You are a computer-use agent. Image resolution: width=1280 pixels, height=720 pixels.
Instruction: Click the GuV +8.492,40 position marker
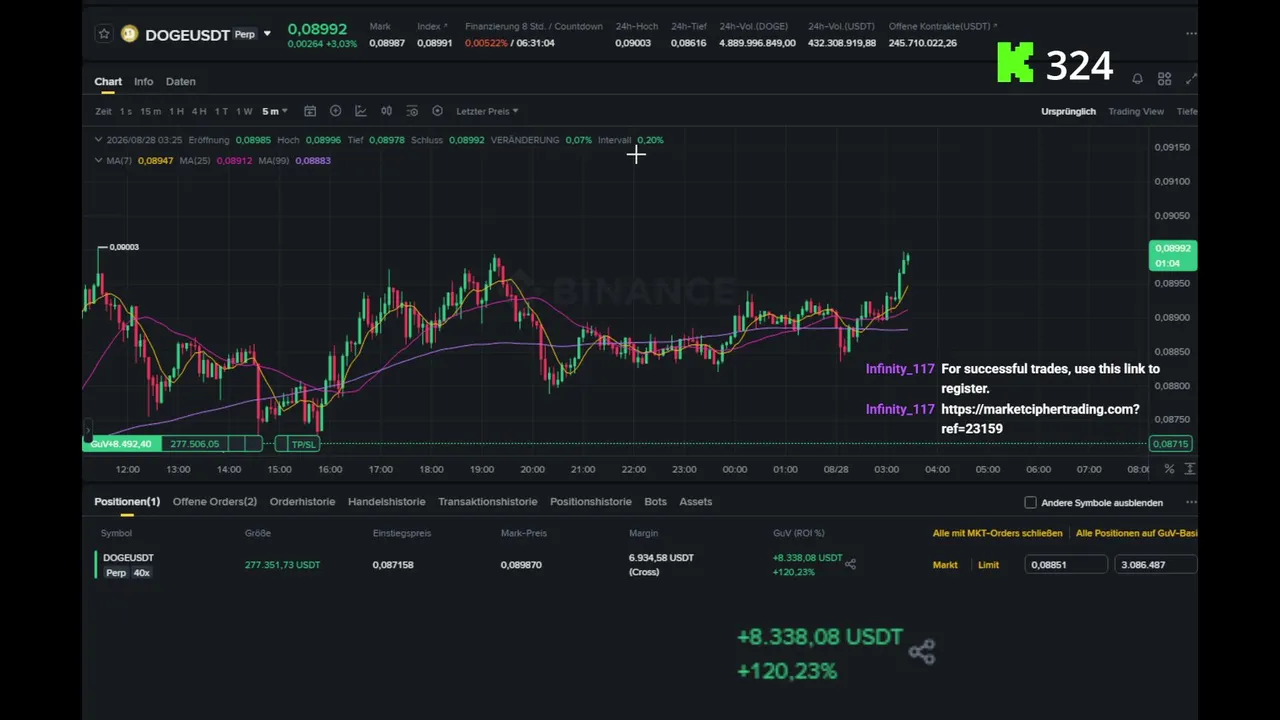pos(121,444)
